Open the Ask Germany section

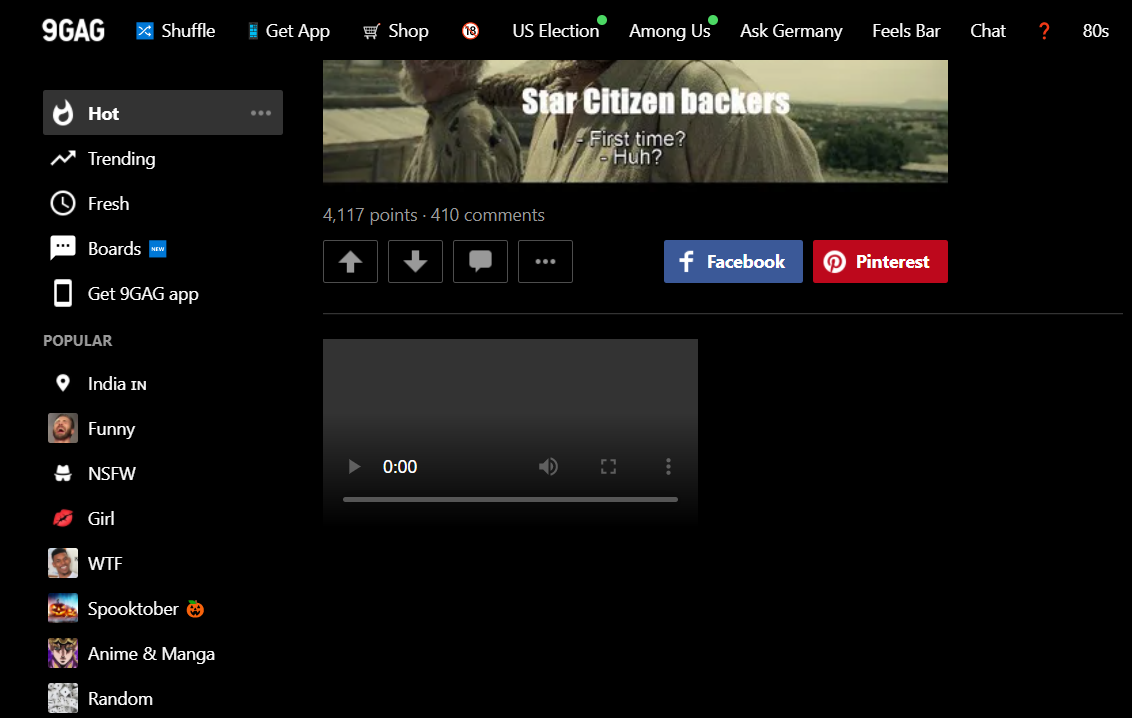791,31
